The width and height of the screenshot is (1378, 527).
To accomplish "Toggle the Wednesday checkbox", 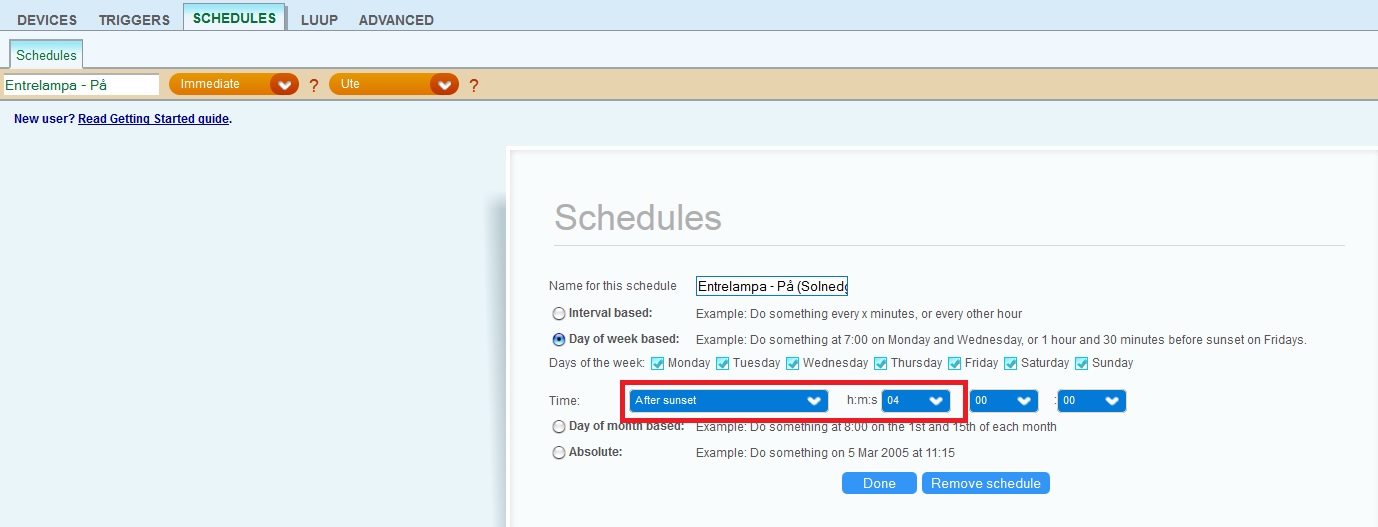I will pyautogui.click(x=793, y=363).
